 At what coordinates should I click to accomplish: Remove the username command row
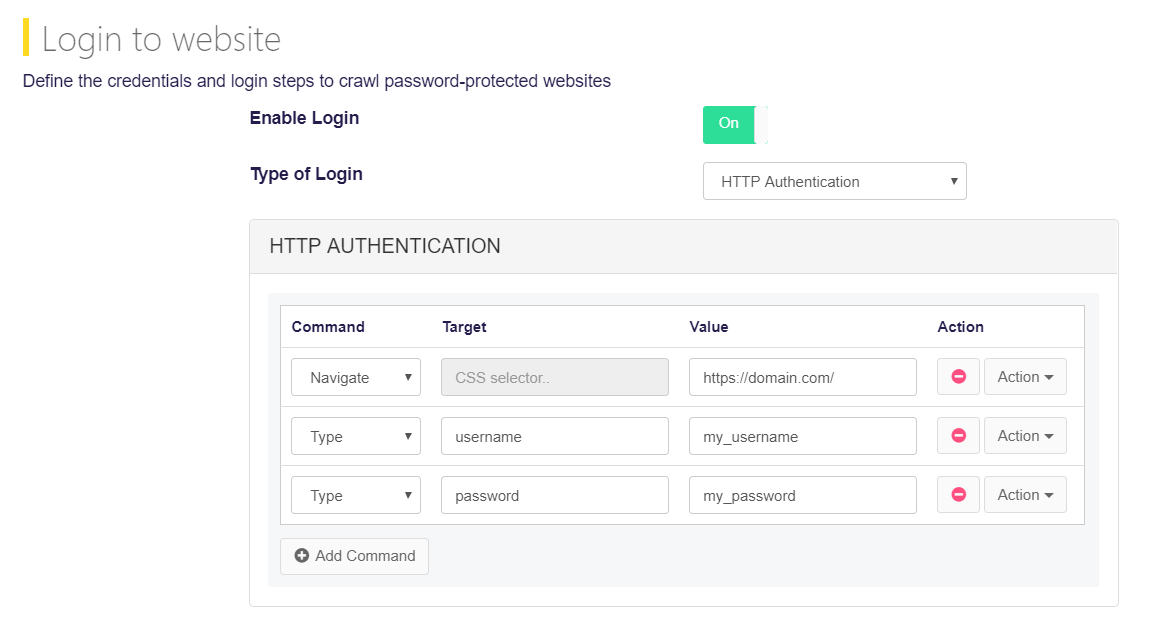958,436
